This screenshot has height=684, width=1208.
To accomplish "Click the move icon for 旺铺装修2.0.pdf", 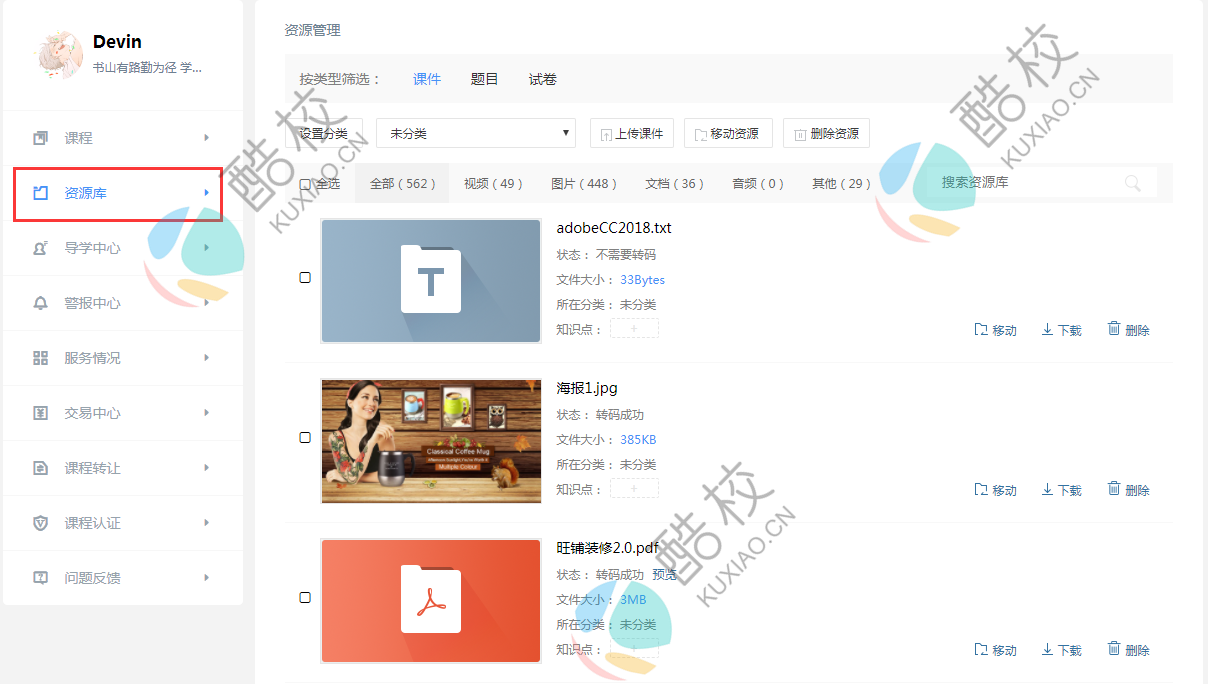I will [x=981, y=649].
